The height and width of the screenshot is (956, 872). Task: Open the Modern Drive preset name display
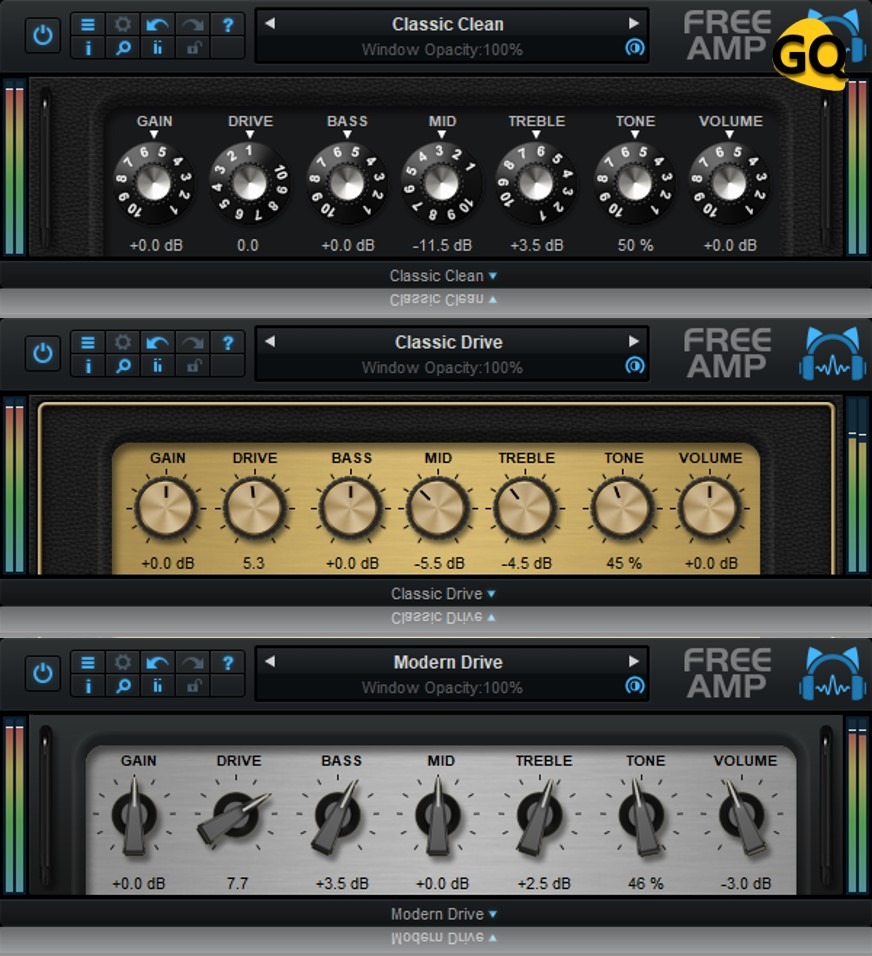pyautogui.click(x=448, y=662)
